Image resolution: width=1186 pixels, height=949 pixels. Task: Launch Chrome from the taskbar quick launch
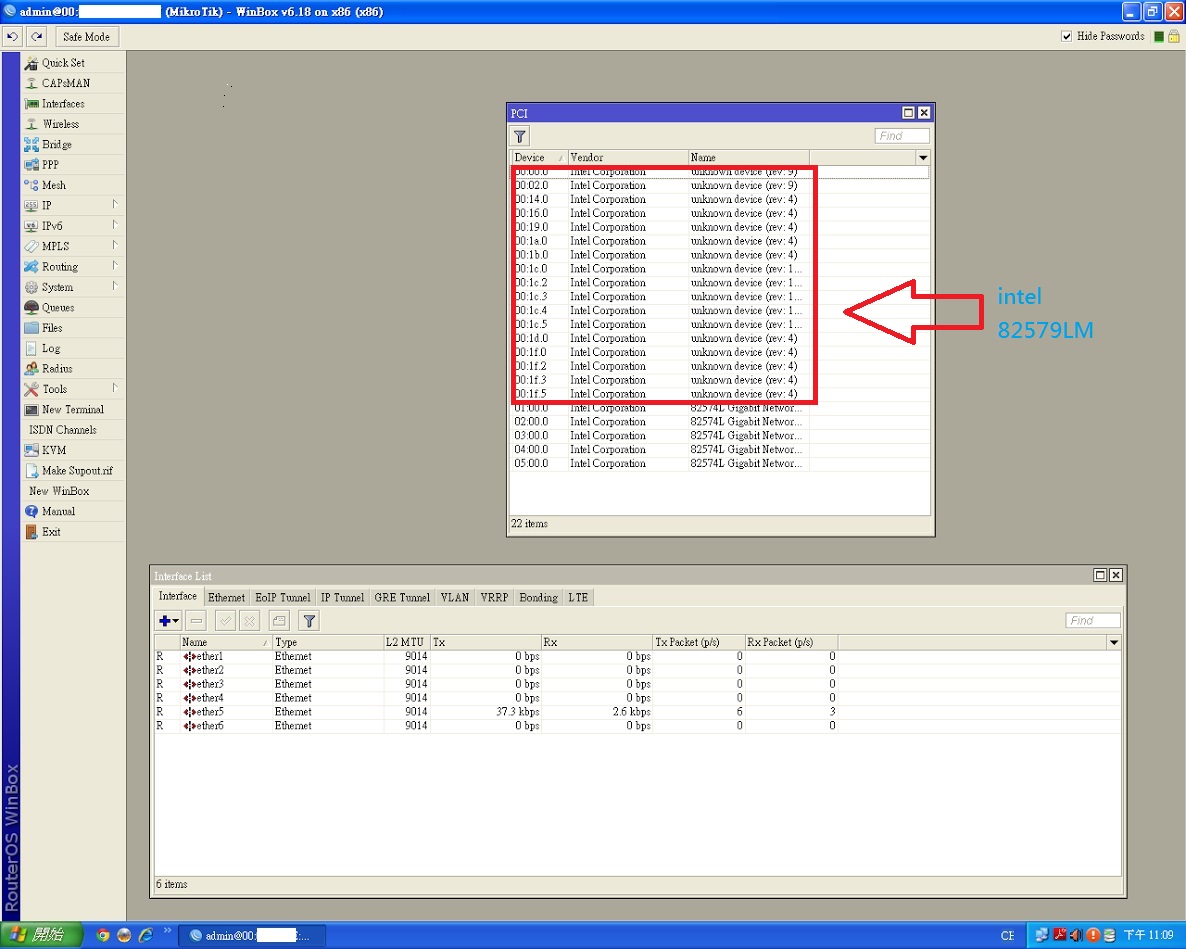coord(102,935)
